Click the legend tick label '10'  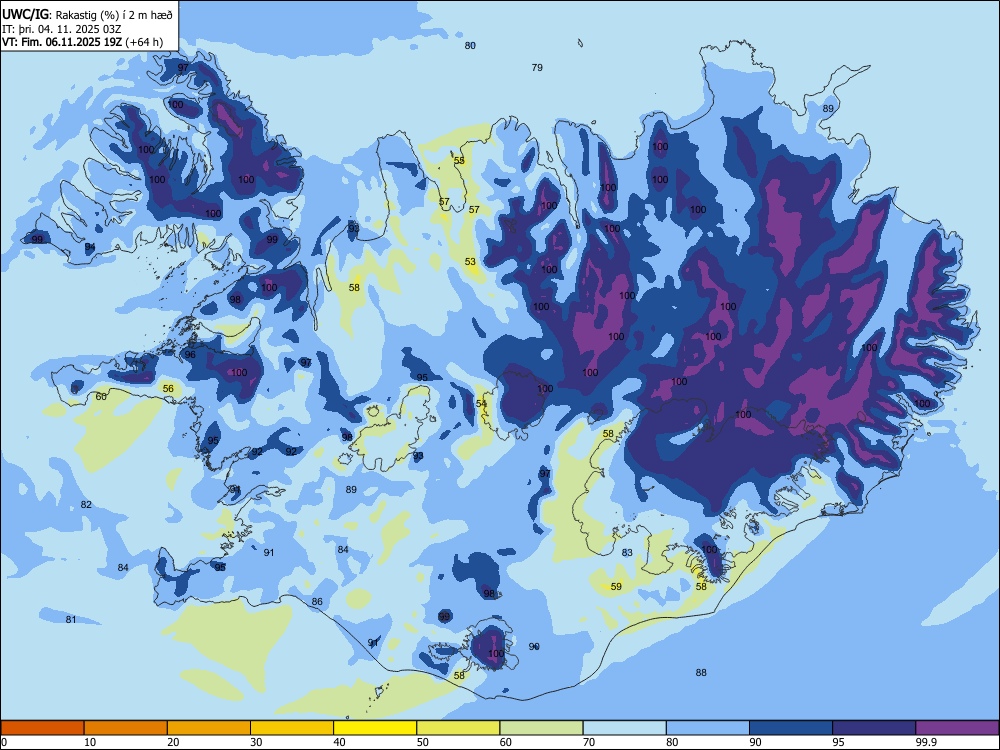pos(90,742)
